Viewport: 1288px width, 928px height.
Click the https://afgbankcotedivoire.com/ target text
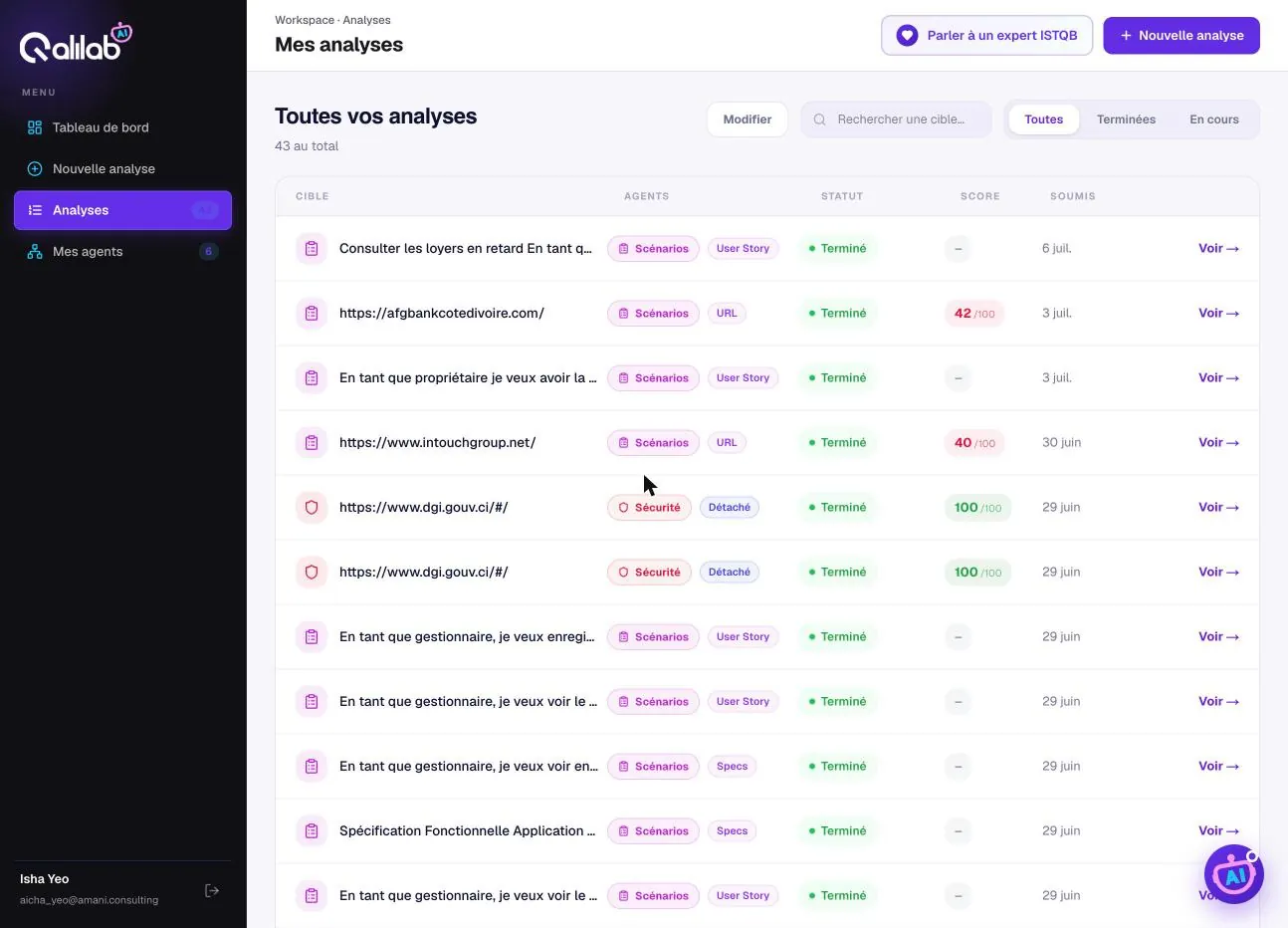(x=442, y=314)
